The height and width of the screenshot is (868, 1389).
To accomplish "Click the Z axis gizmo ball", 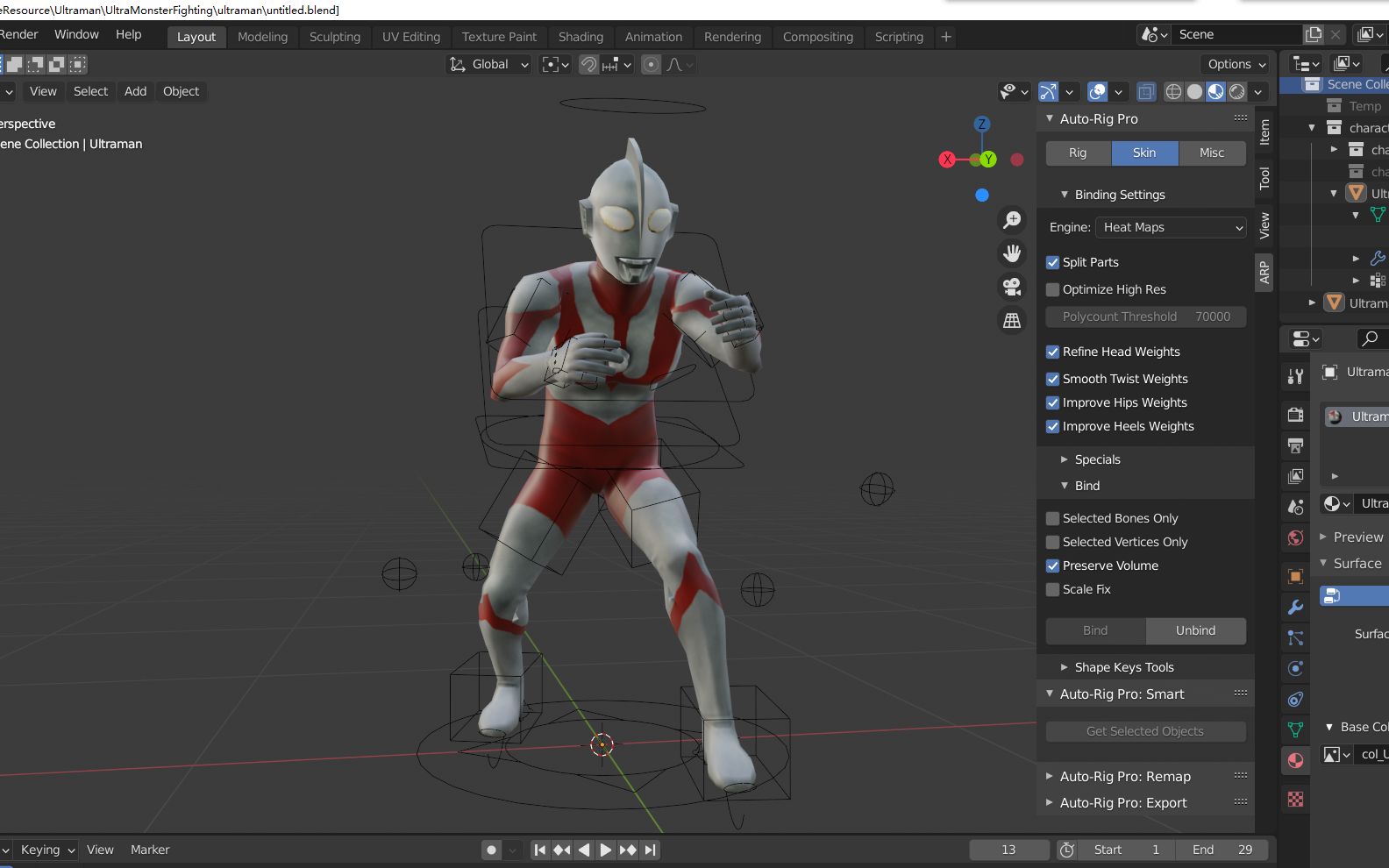I will [x=982, y=124].
